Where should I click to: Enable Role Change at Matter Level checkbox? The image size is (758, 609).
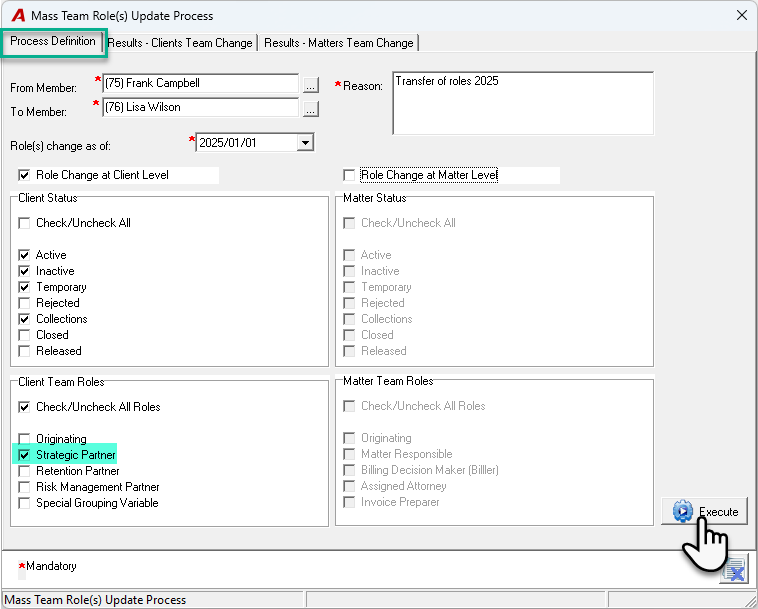pyautogui.click(x=349, y=175)
